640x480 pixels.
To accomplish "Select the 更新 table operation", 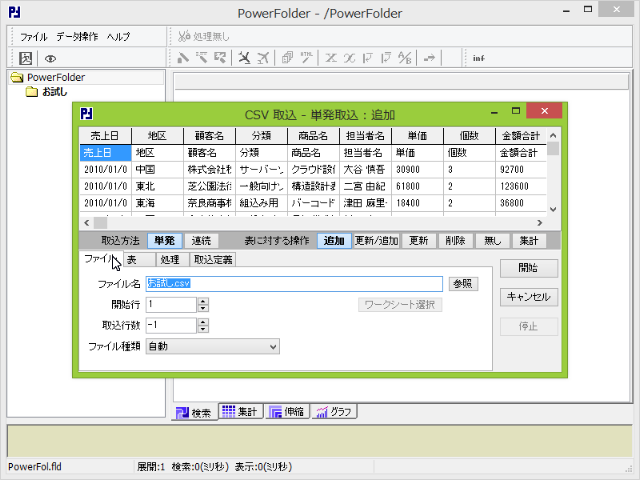I will pos(419,240).
